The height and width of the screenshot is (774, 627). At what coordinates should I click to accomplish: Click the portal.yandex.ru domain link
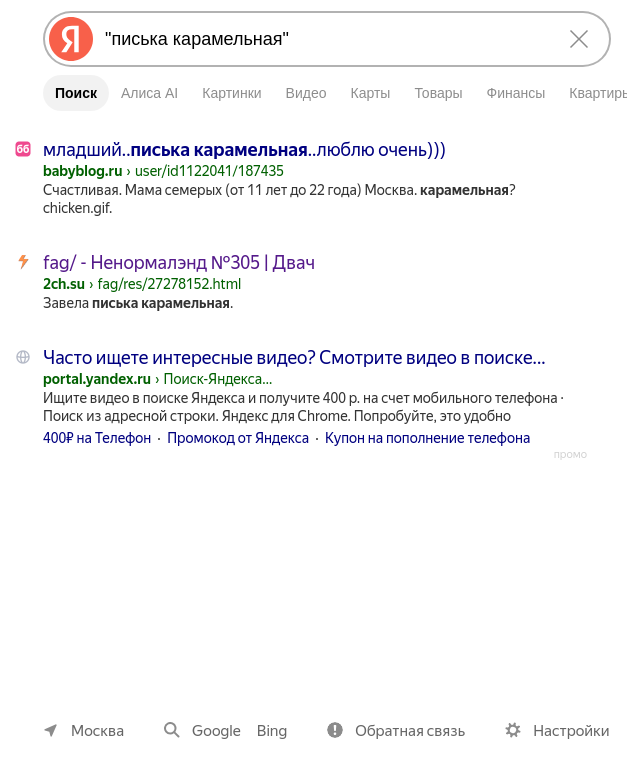coord(97,379)
